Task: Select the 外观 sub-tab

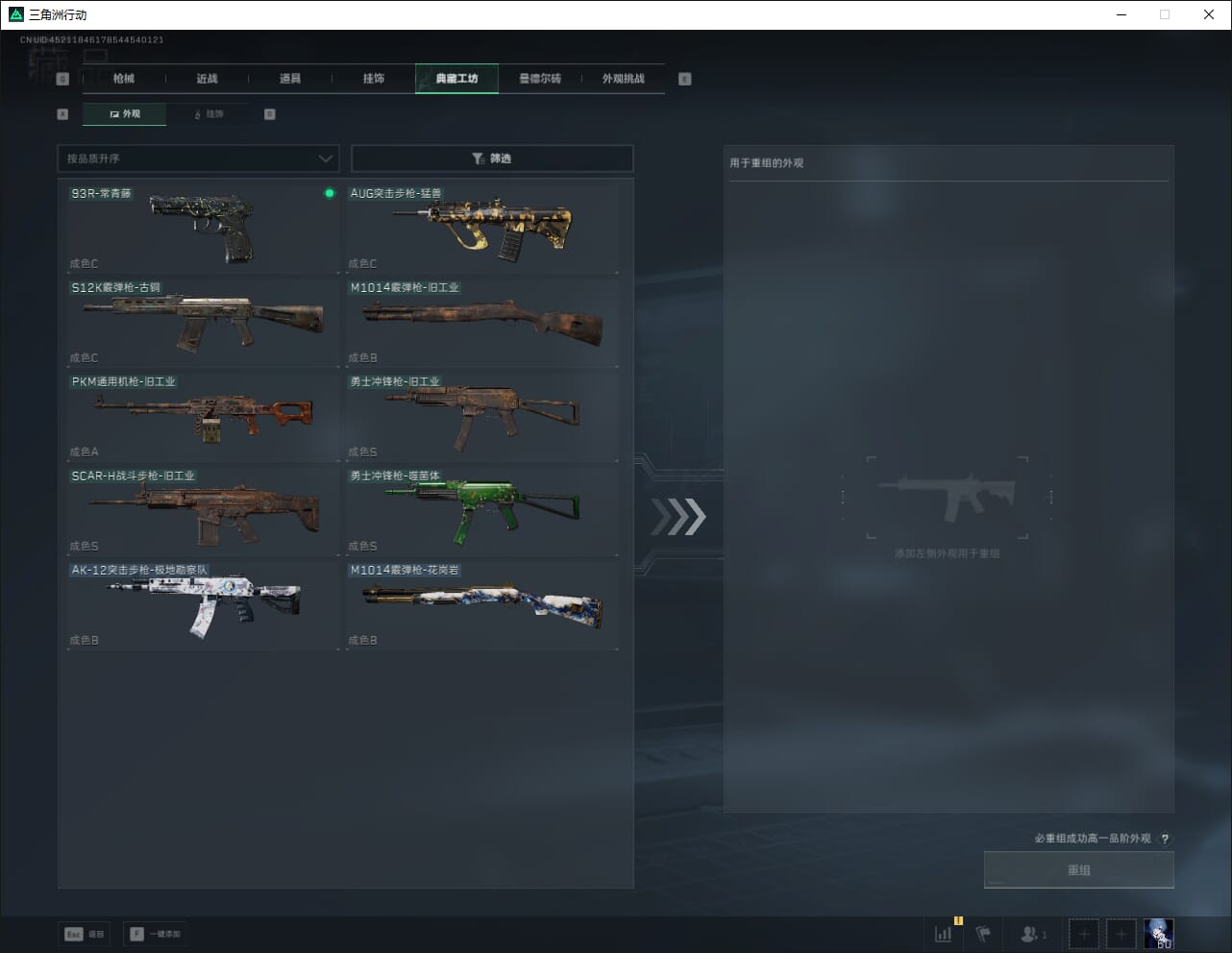Action: [125, 114]
